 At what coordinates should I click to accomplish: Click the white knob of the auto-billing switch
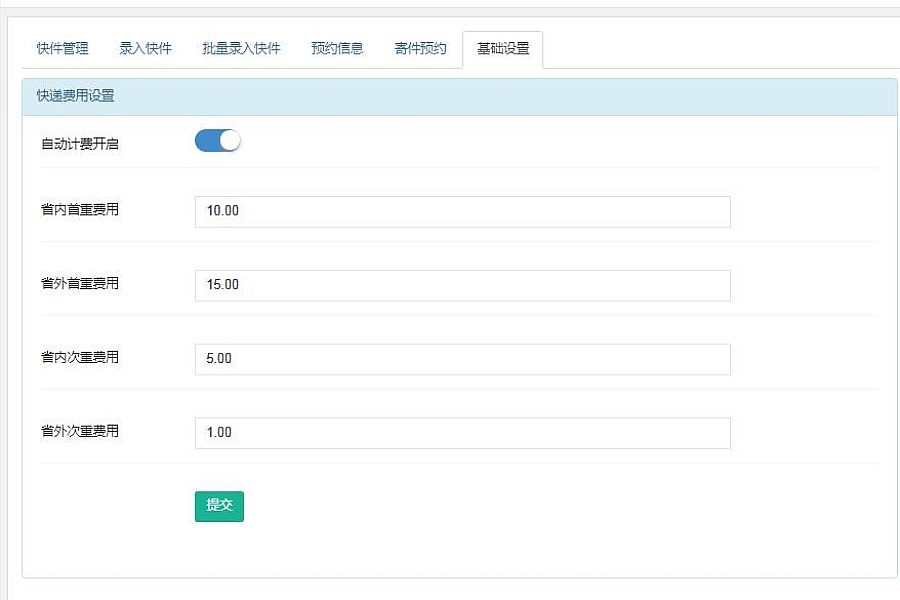click(230, 141)
